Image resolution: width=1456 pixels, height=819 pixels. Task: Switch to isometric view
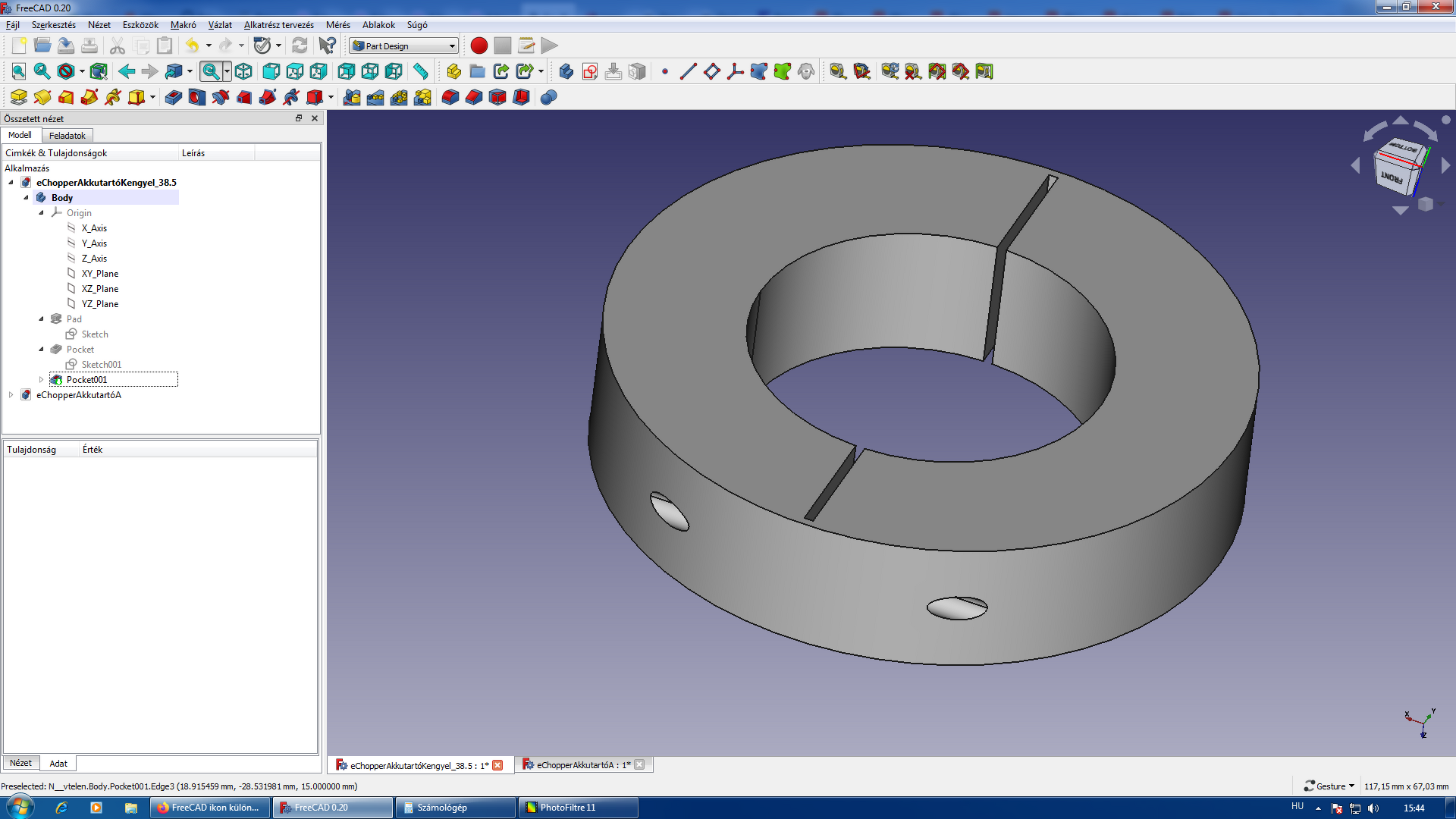pos(243,71)
